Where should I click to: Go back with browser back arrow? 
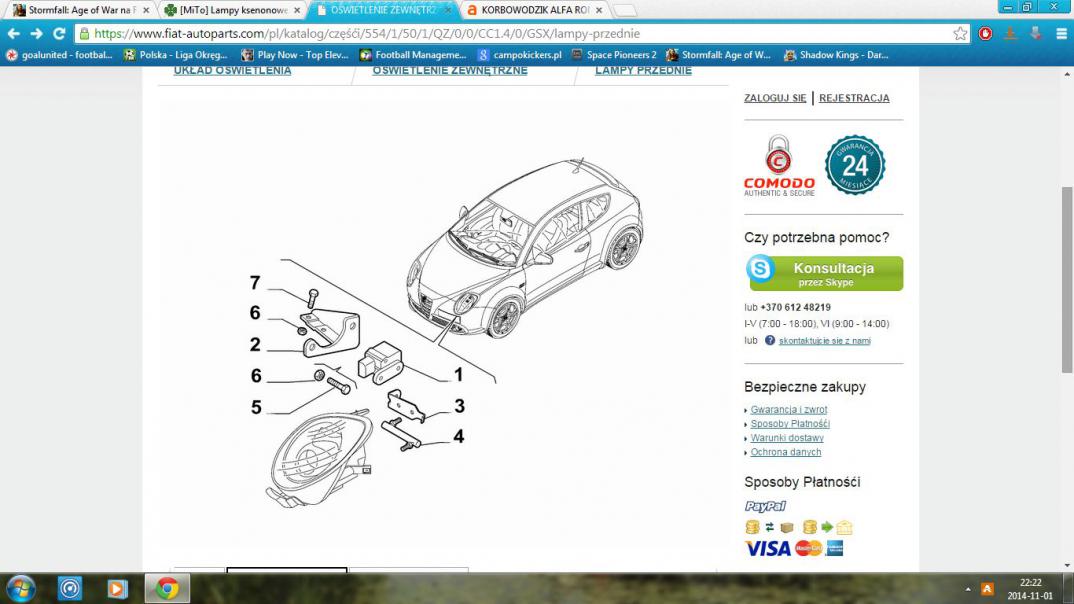pos(14,34)
